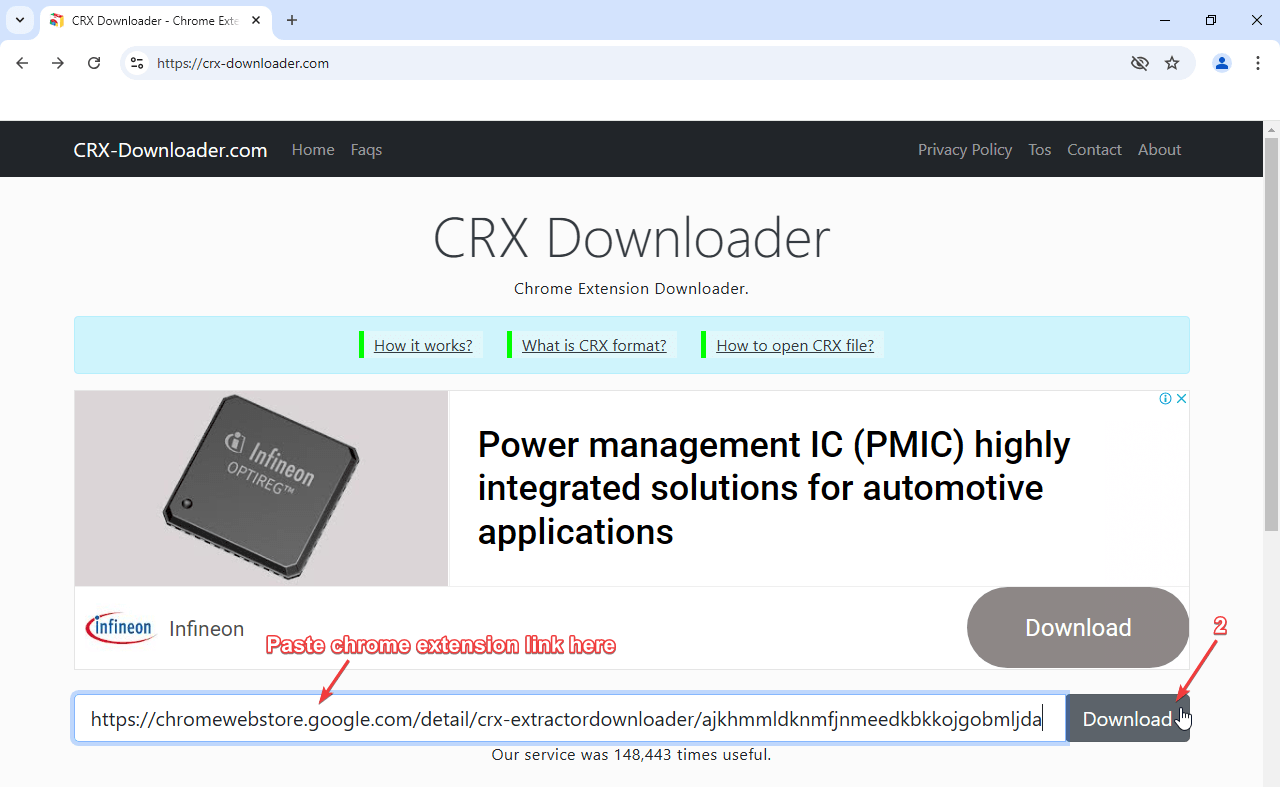Click the third-party cookies eye icon
Viewport: 1280px width, 787px height.
[1139, 63]
